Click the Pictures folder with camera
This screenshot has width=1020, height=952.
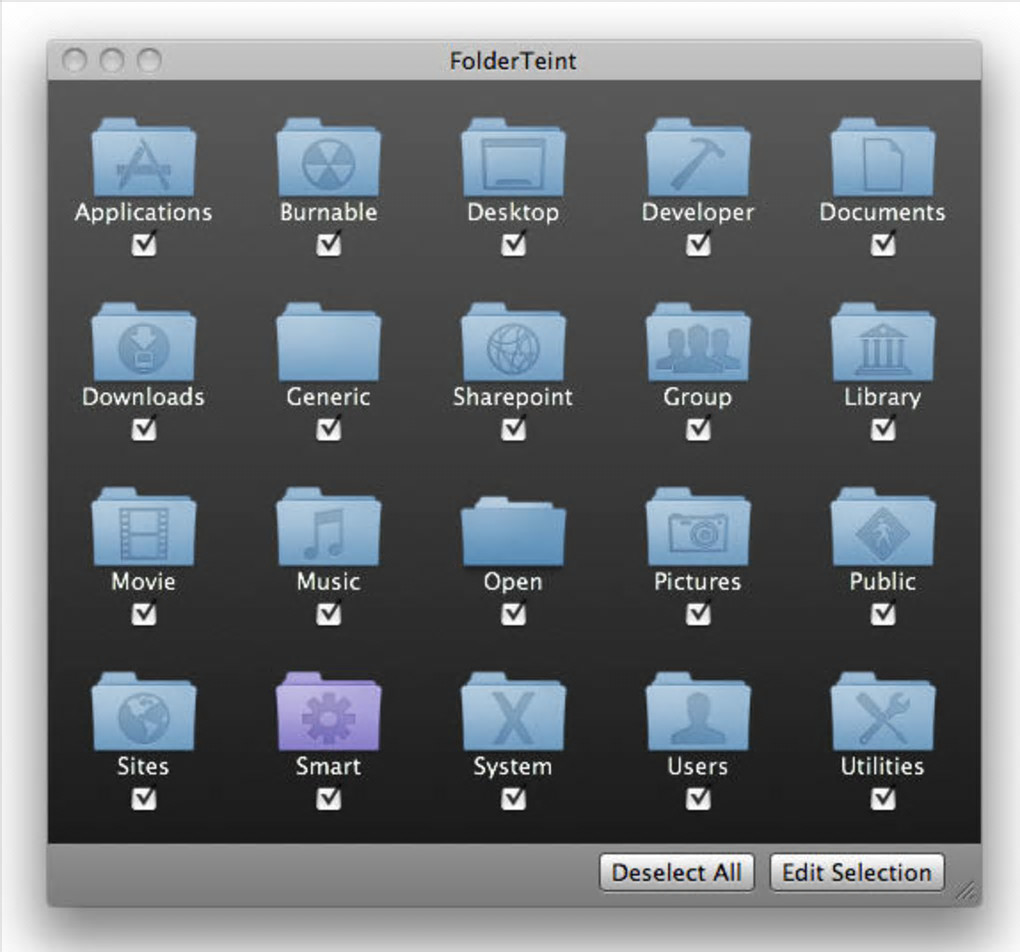tap(698, 526)
